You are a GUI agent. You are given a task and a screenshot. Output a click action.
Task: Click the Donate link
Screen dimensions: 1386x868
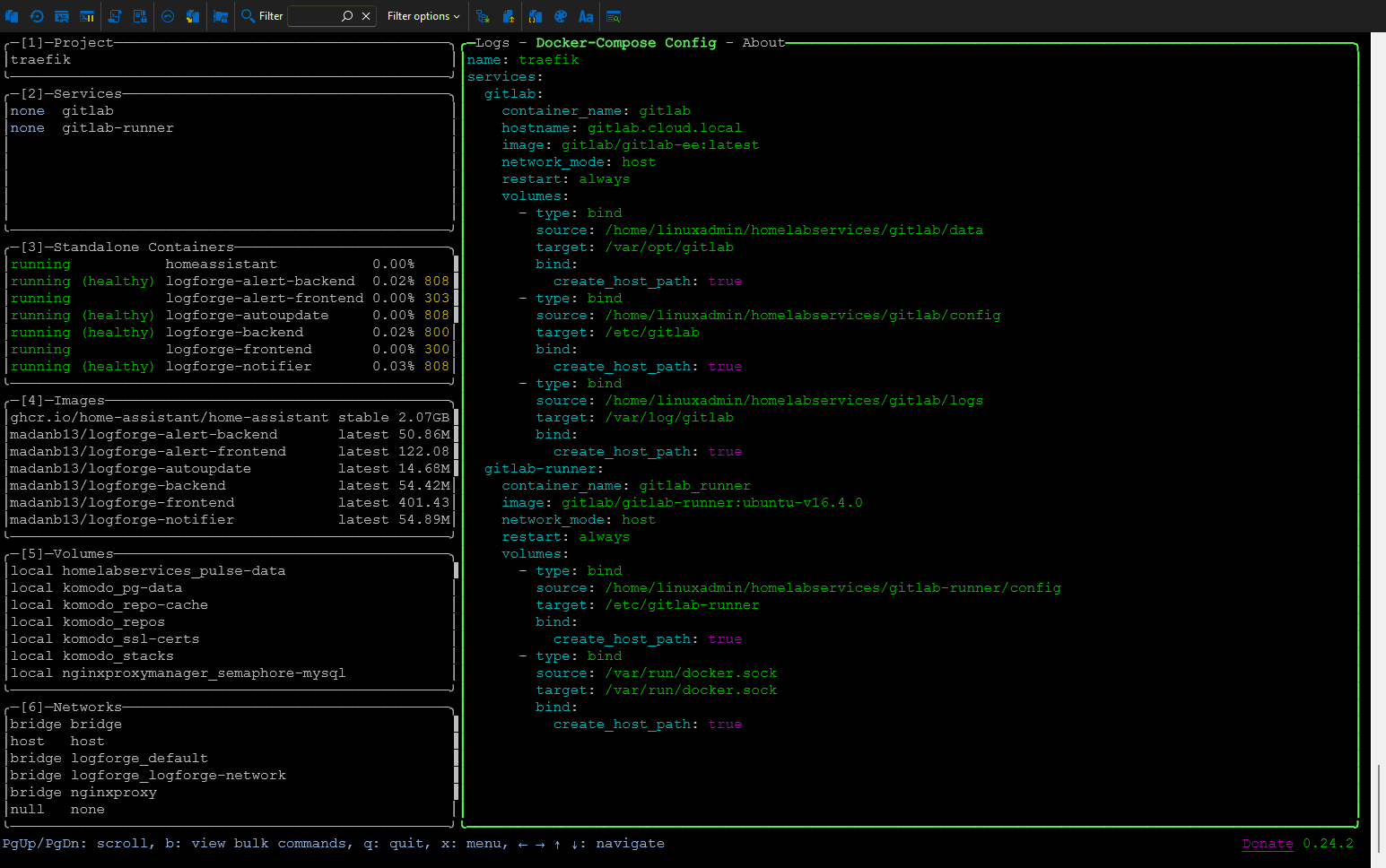point(1267,843)
